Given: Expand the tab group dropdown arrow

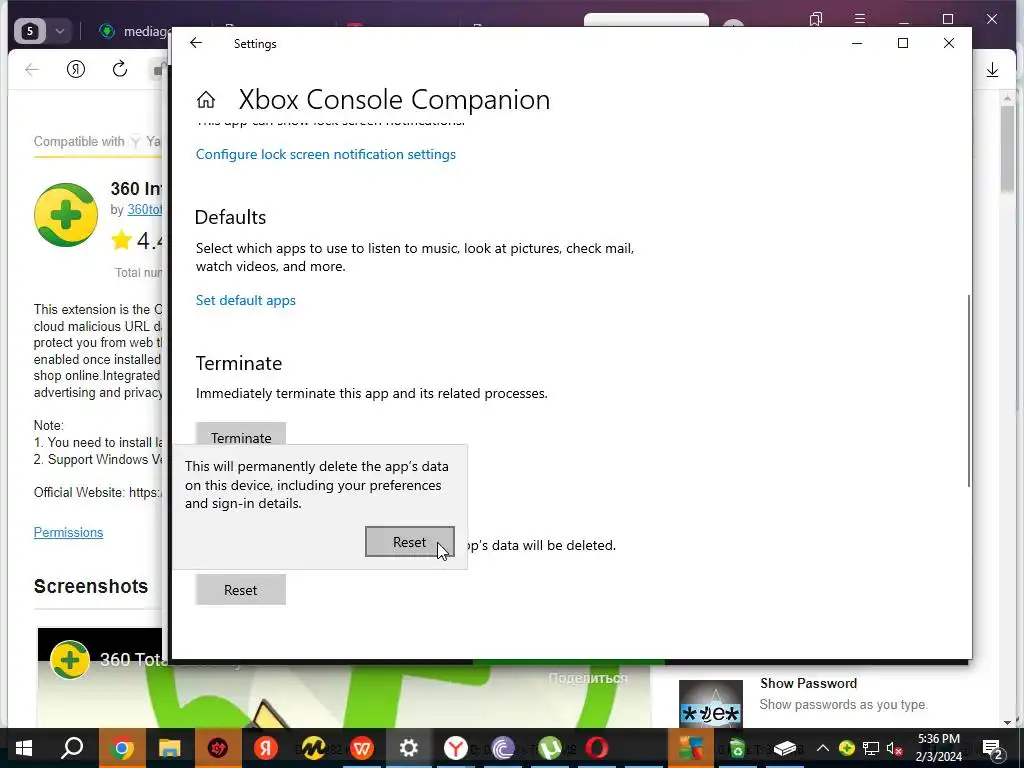Looking at the screenshot, I should click(59, 31).
